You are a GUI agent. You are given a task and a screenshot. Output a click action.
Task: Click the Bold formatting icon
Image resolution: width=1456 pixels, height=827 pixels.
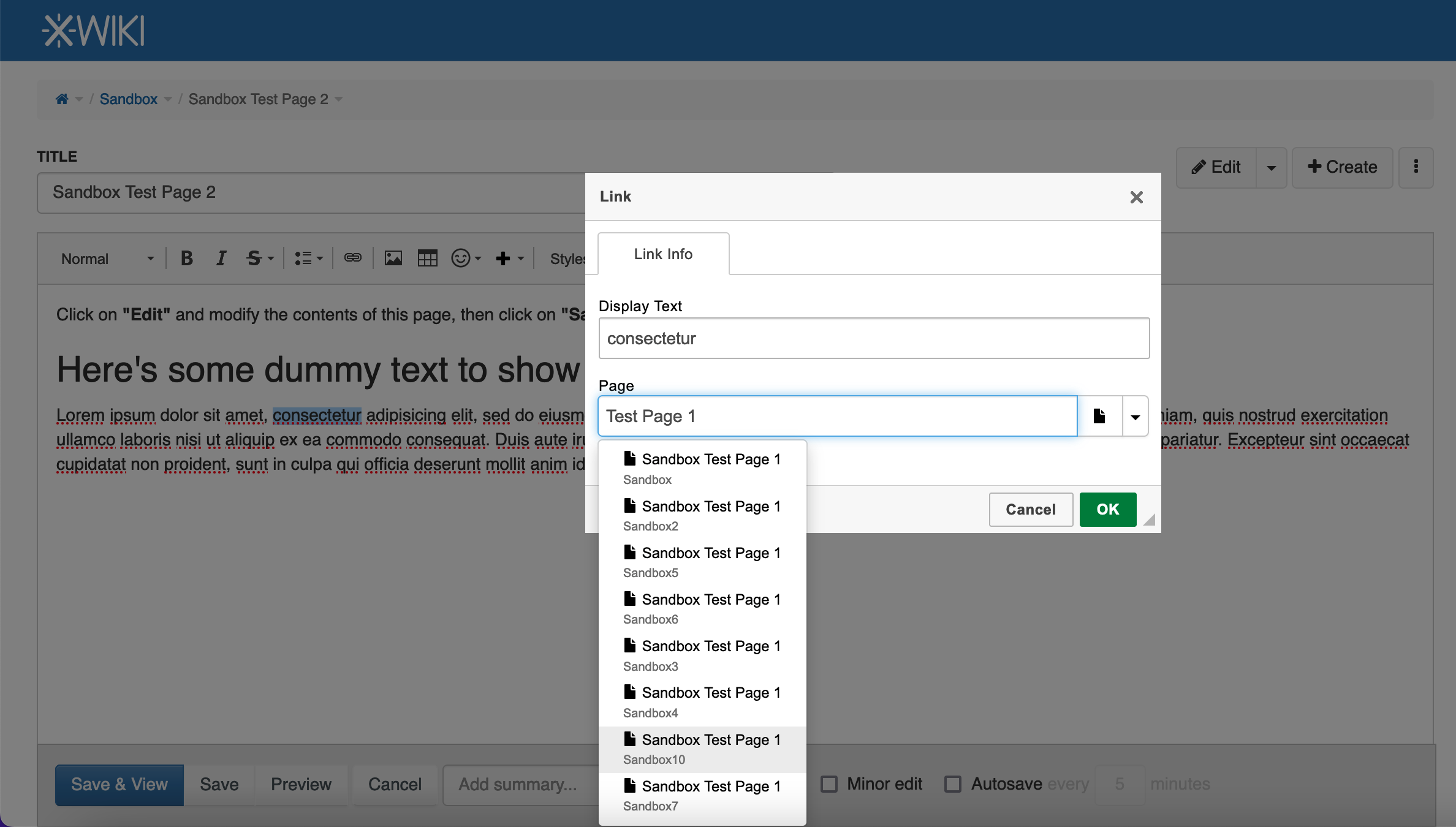[x=187, y=259]
